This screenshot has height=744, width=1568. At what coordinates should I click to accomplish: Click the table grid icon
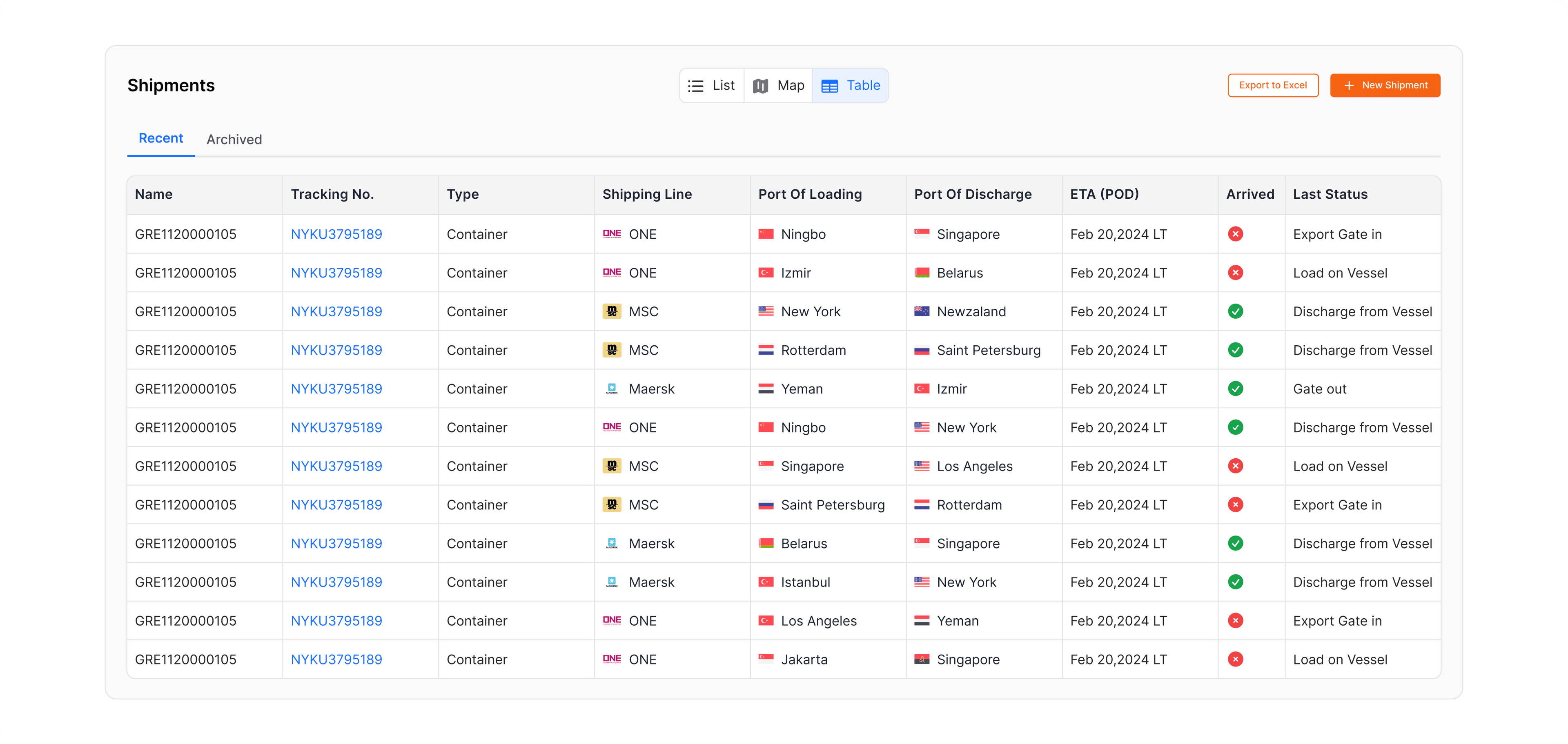coord(830,87)
